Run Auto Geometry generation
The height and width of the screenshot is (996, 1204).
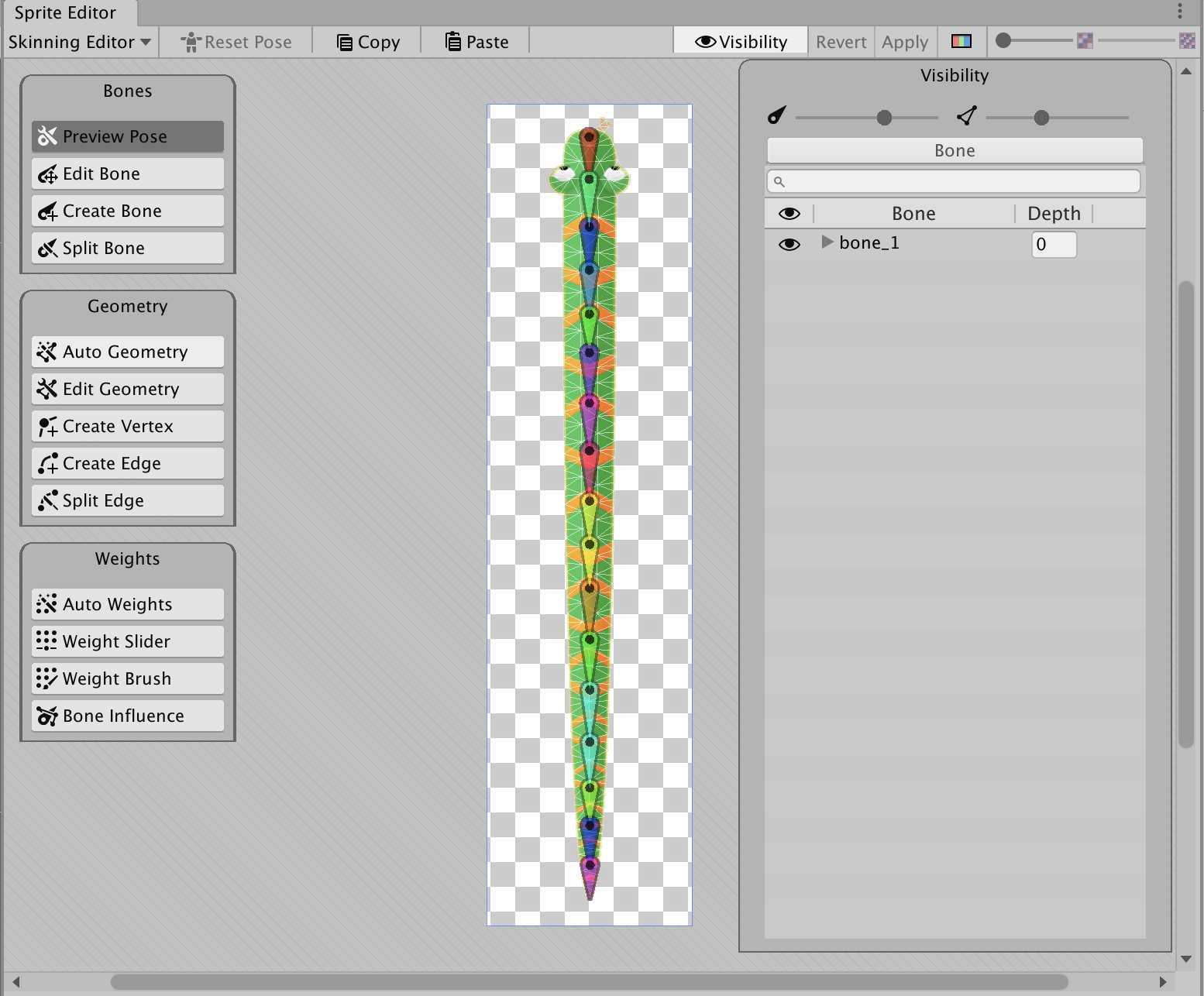[x=128, y=352]
